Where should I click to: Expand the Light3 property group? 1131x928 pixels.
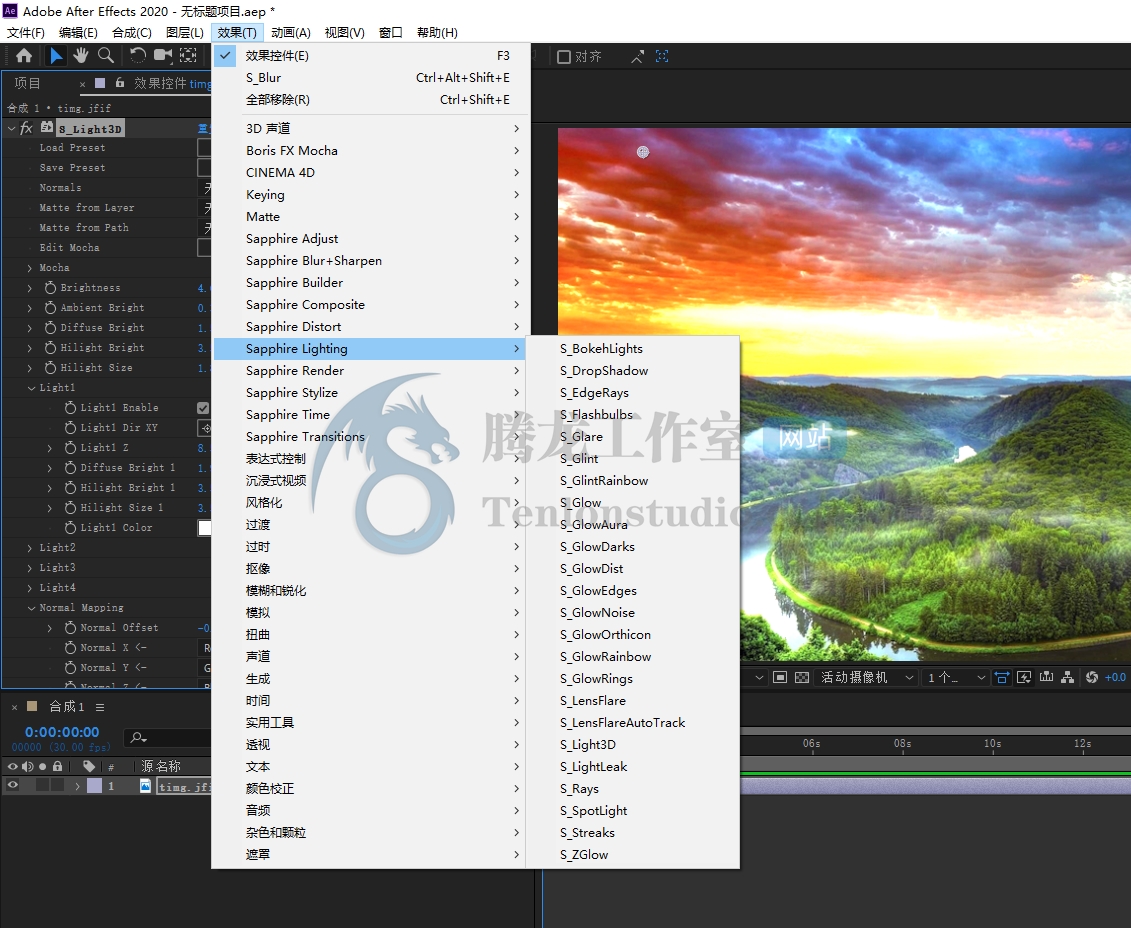(30, 568)
